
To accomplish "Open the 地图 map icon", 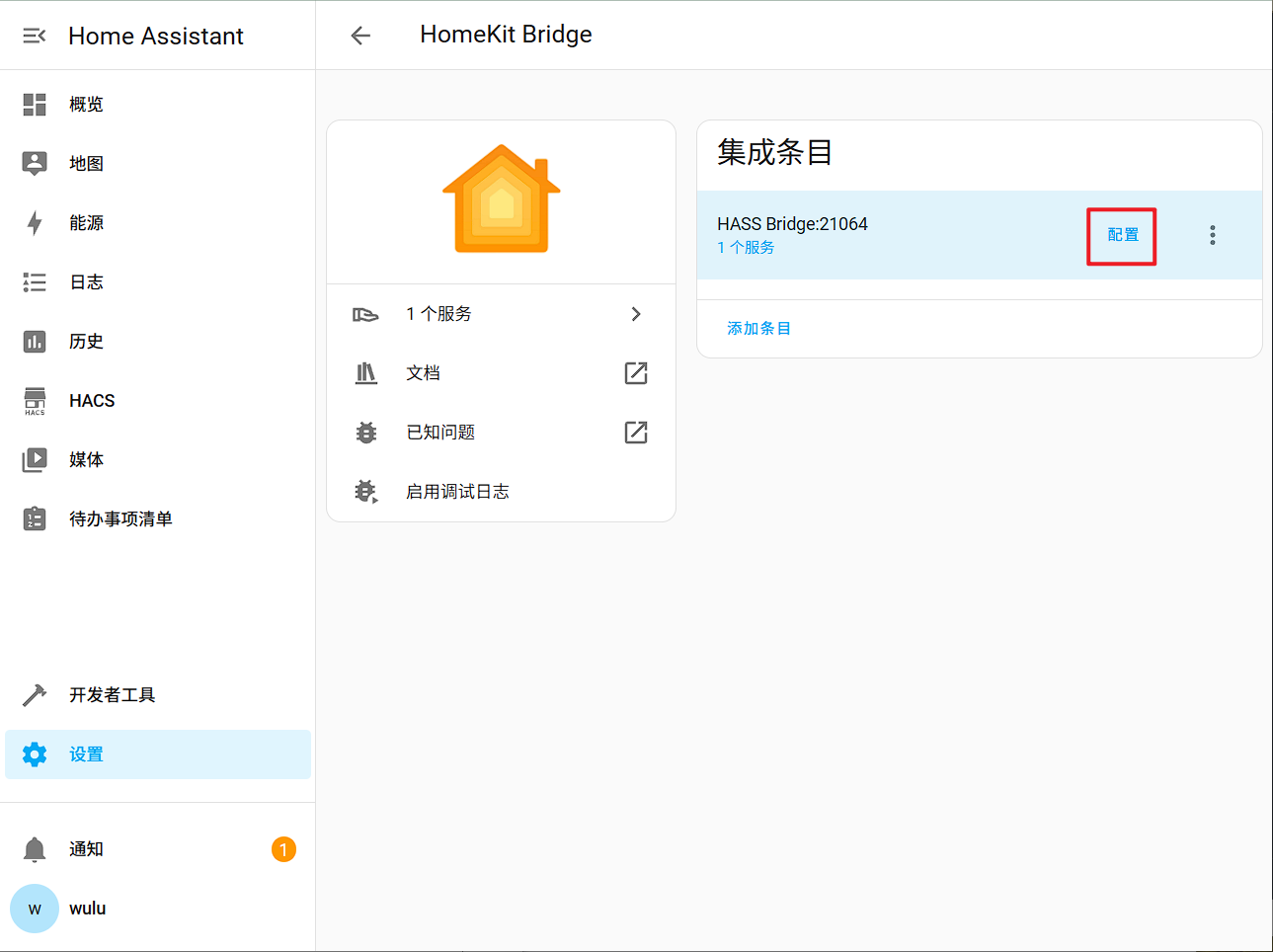I will pos(35,164).
